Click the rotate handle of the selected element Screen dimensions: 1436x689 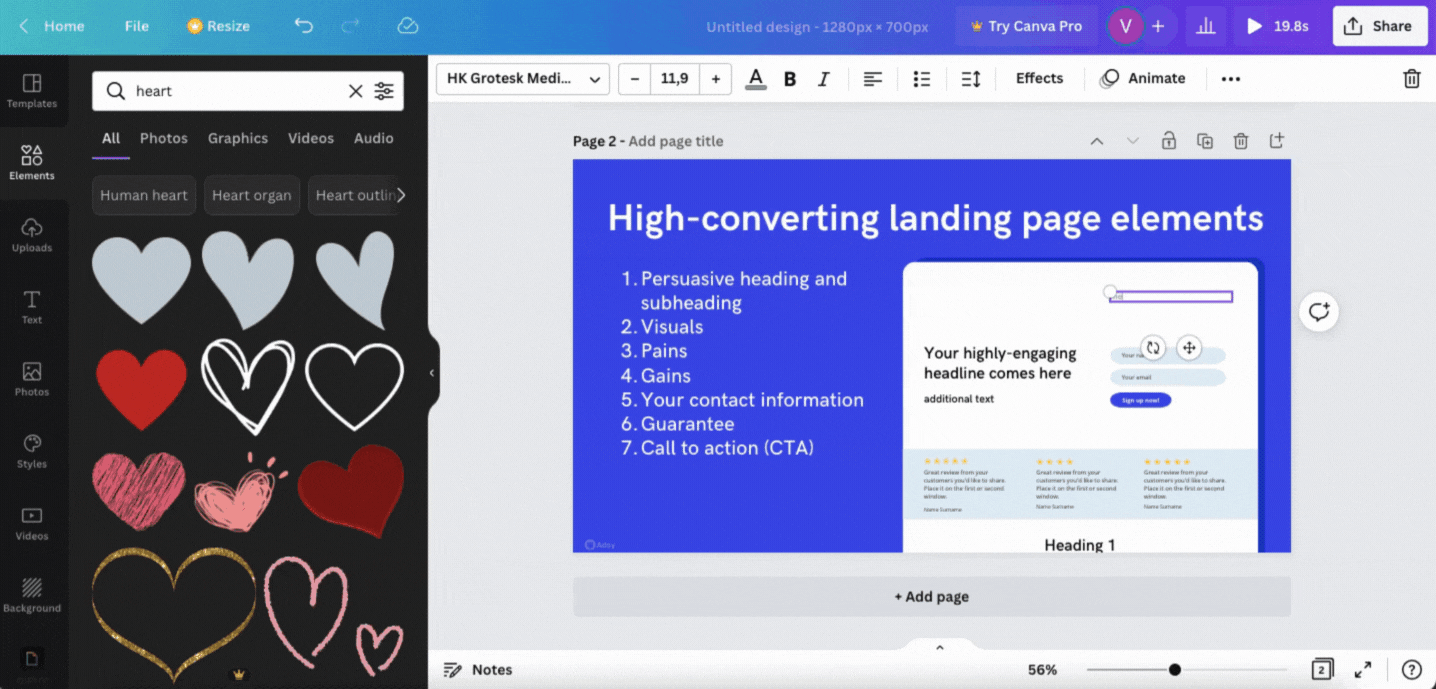(1153, 348)
